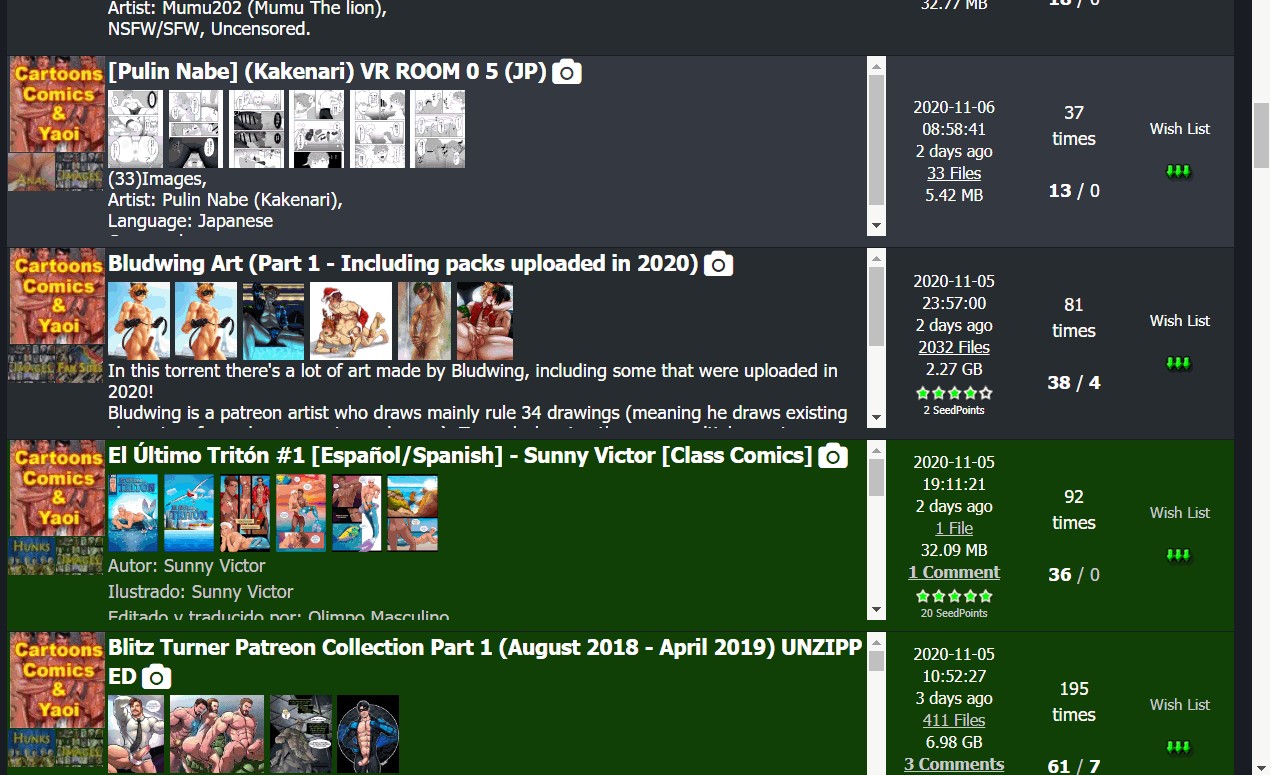Image resolution: width=1270 pixels, height=775 pixels.
Task: Click the green download arrows for the VR ROOM torrent
Action: click(1178, 171)
